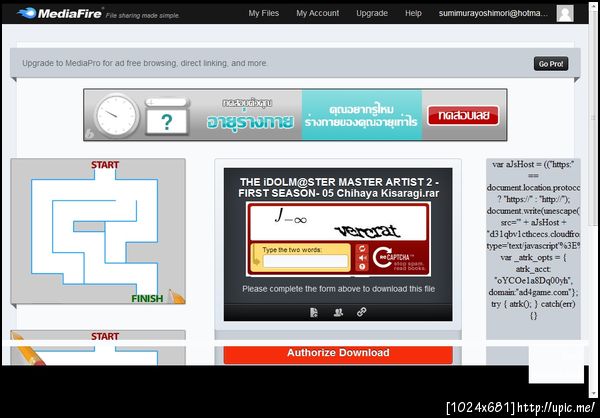Image resolution: width=600 pixels, height=418 pixels.
Task: Click the pencil icon on maze ad
Action: [177, 297]
